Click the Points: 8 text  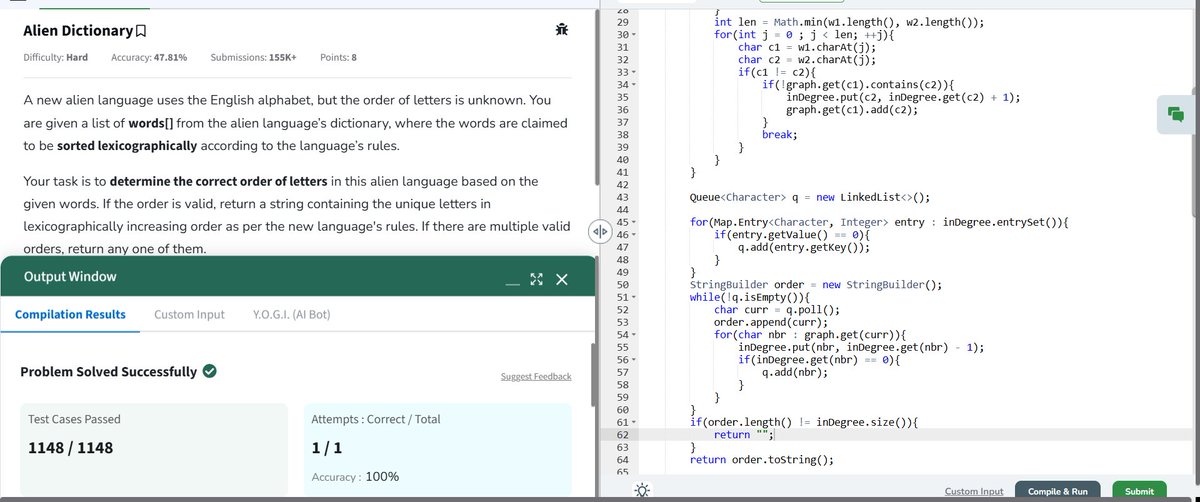338,57
